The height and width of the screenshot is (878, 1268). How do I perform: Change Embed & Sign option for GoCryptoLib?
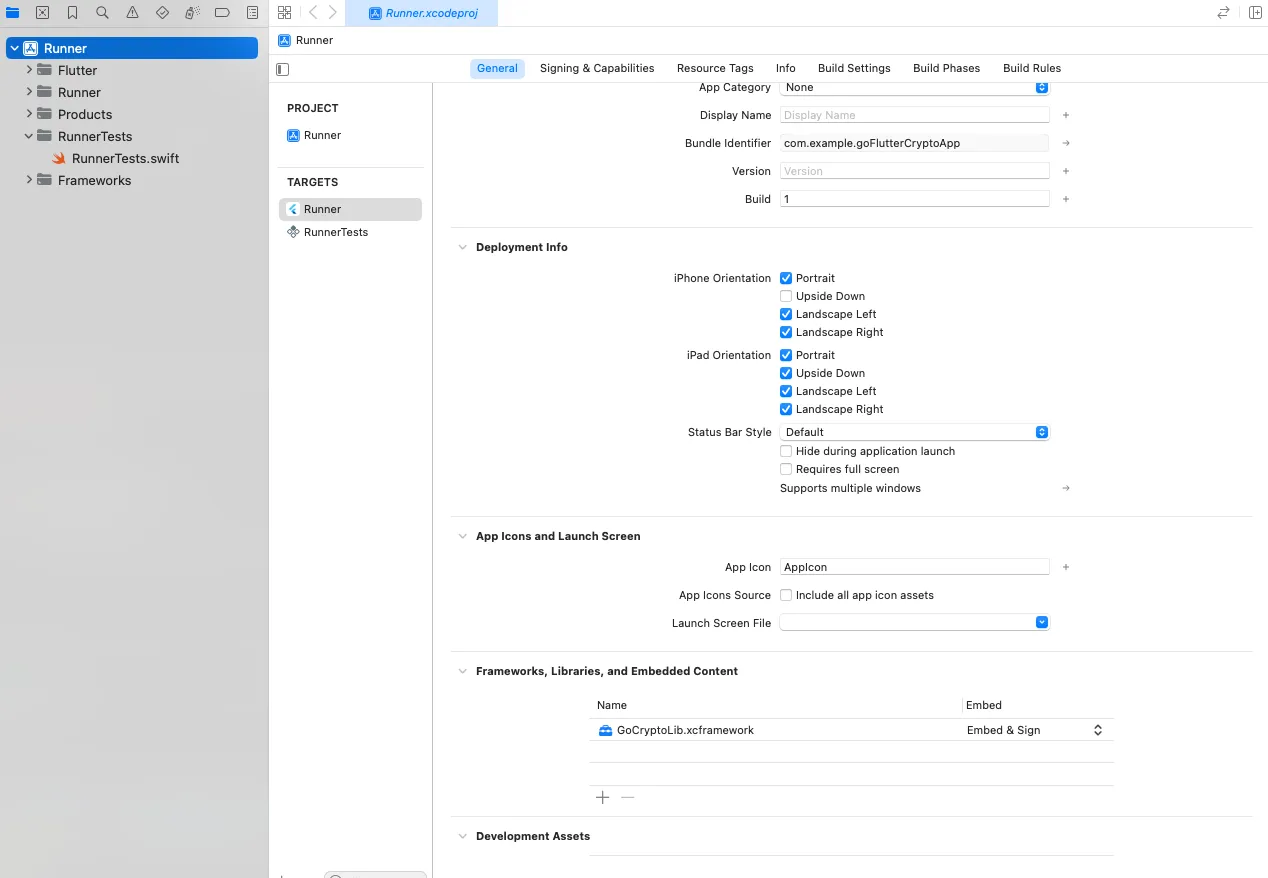1036,730
